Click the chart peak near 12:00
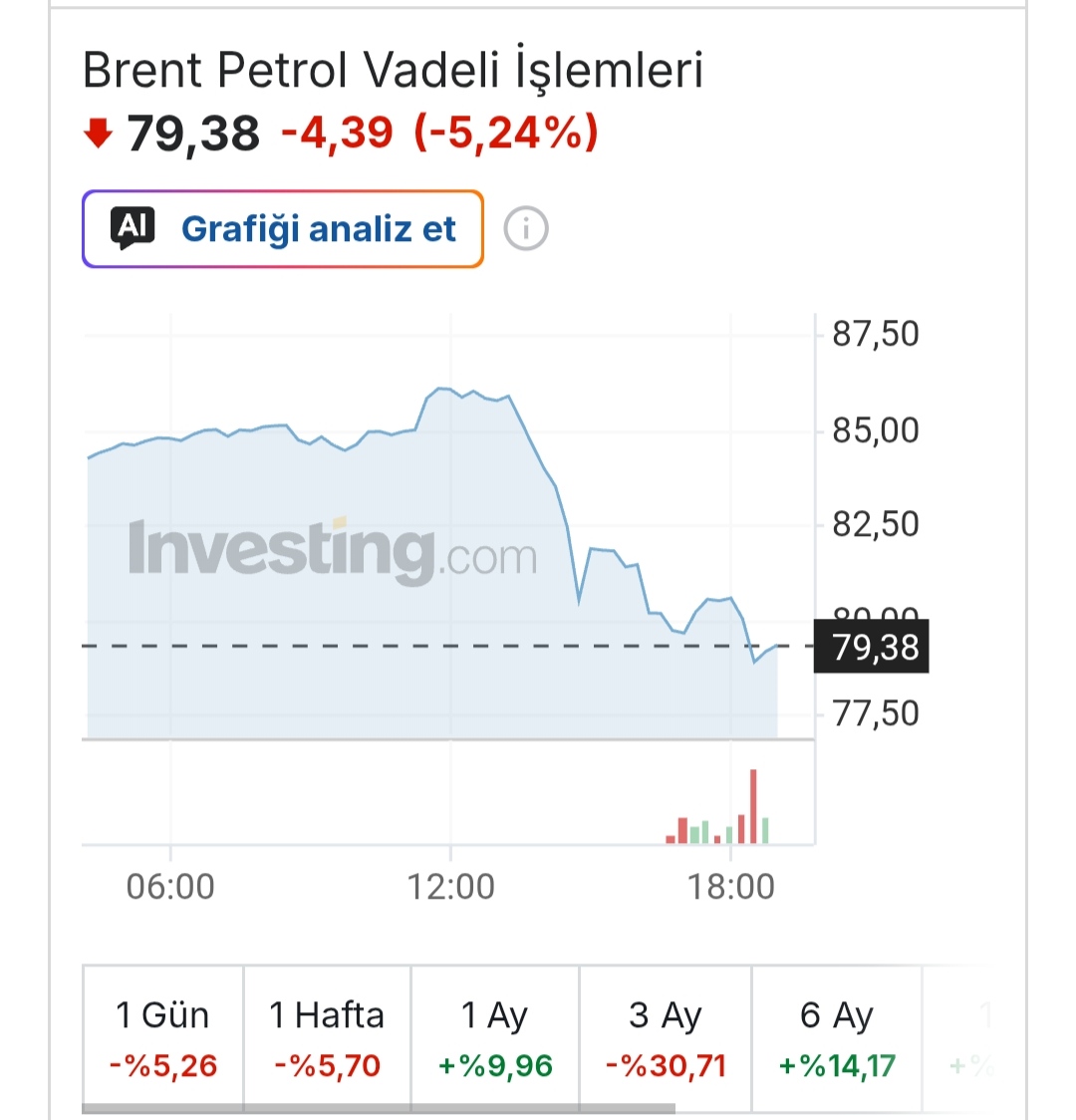This screenshot has height=1120, width=1076. (x=442, y=389)
